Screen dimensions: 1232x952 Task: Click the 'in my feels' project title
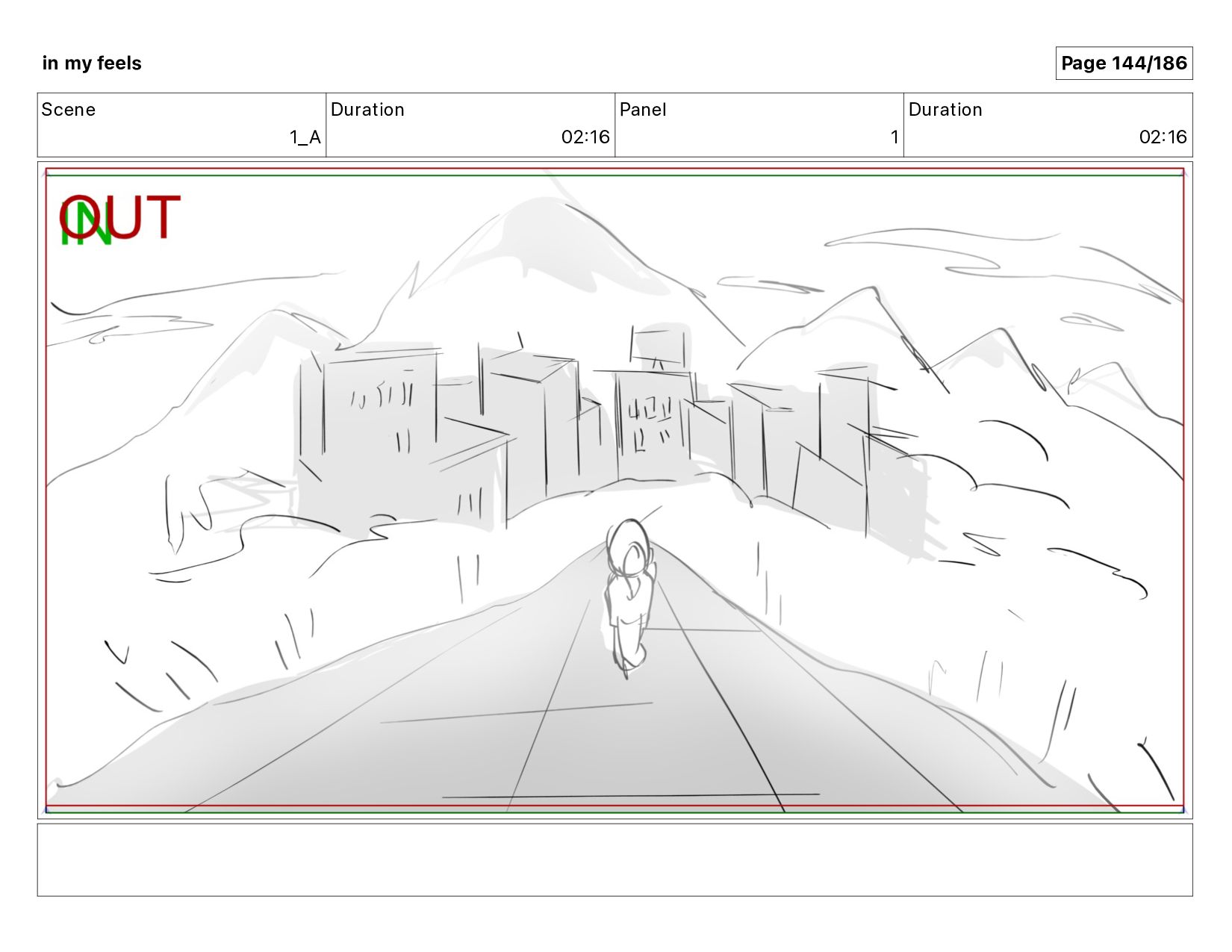pos(92,63)
